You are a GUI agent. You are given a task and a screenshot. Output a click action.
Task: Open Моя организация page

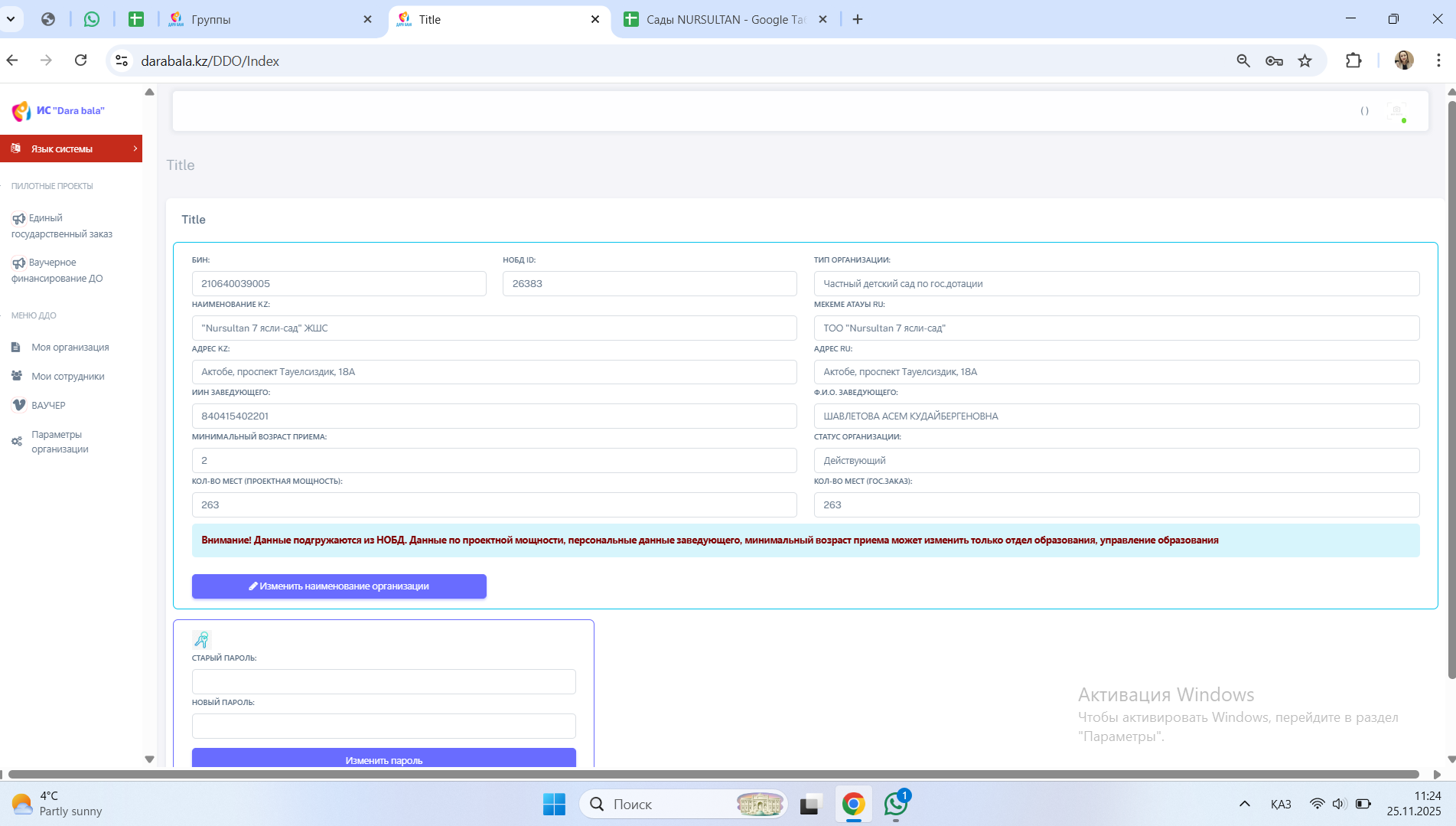coord(71,348)
